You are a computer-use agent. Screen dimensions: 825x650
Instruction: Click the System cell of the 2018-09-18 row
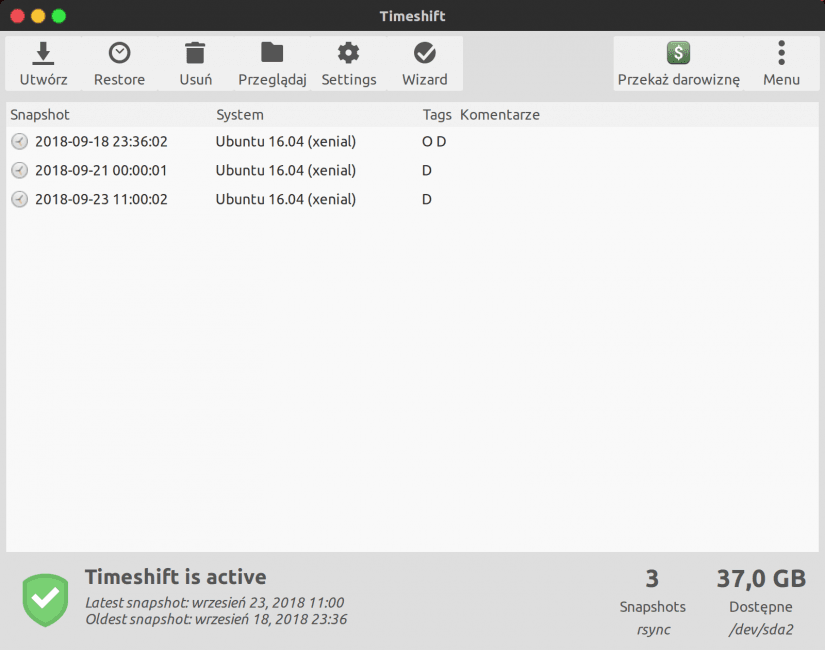click(286, 142)
